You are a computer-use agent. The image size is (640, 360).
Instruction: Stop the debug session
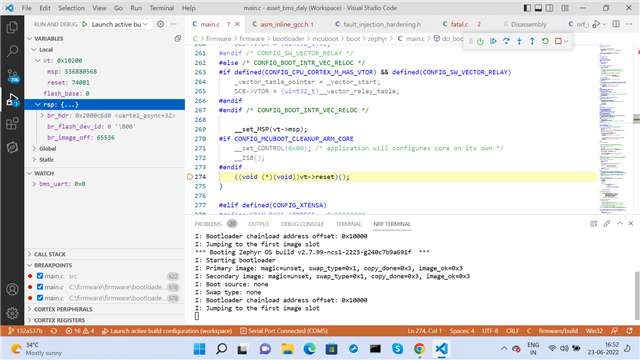pos(558,41)
